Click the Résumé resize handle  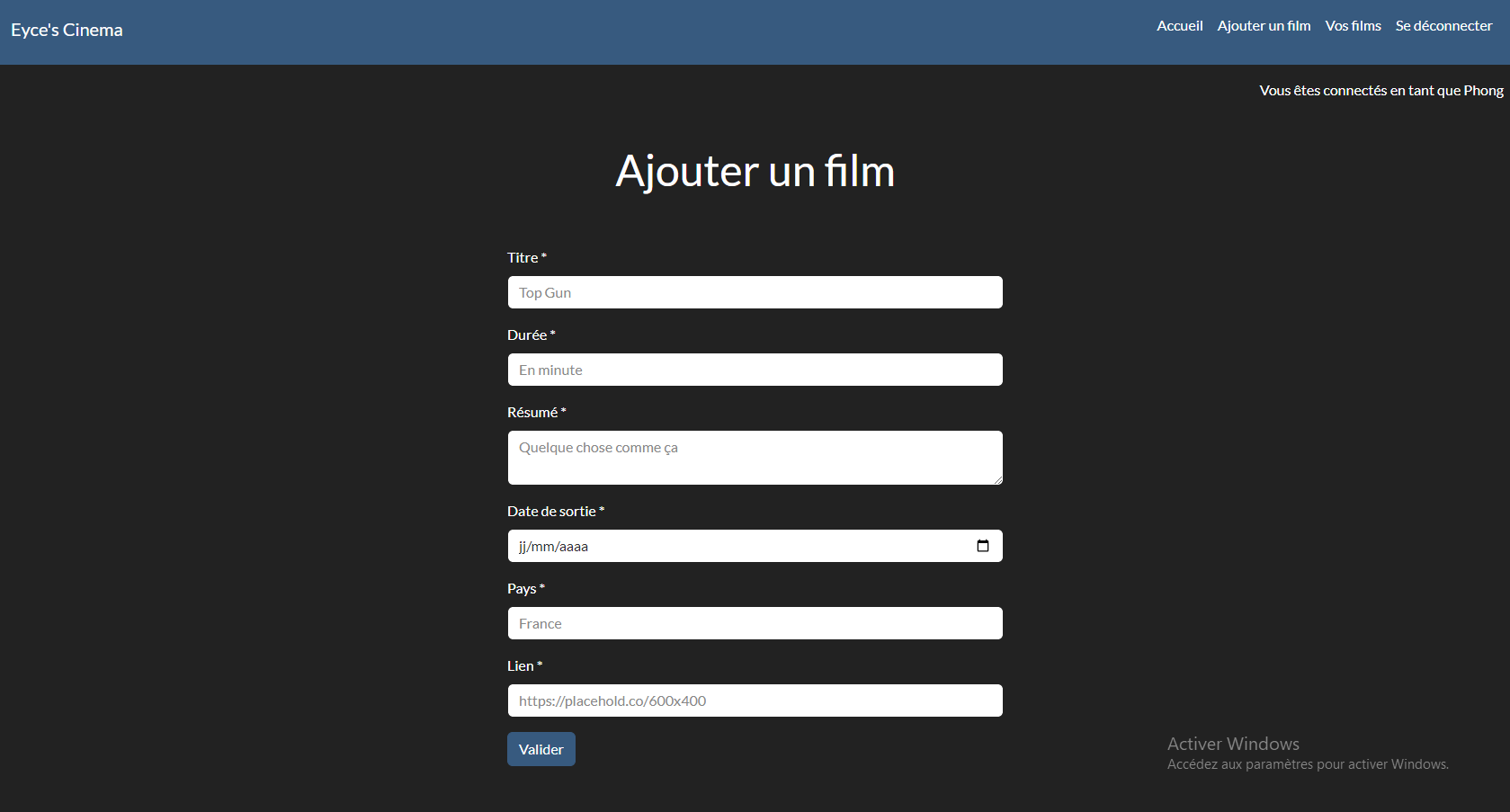pyautogui.click(x=998, y=479)
